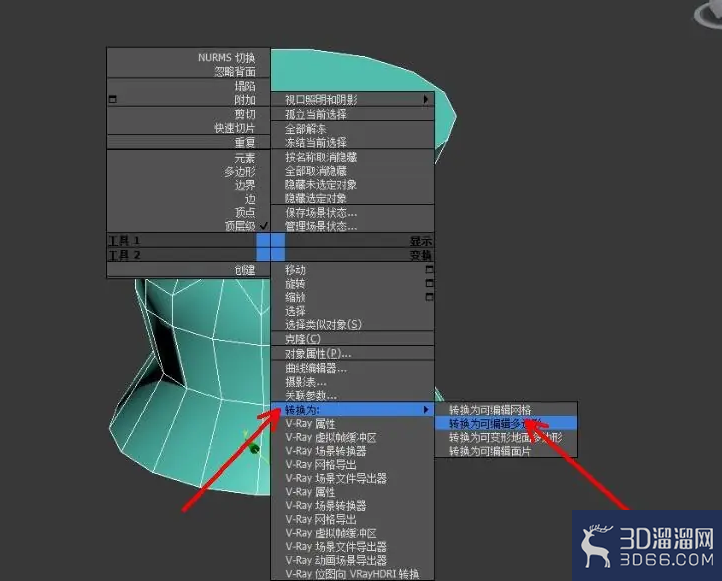Choose 转换为可编辑多边形
The width and height of the screenshot is (722, 581).
(x=506, y=423)
